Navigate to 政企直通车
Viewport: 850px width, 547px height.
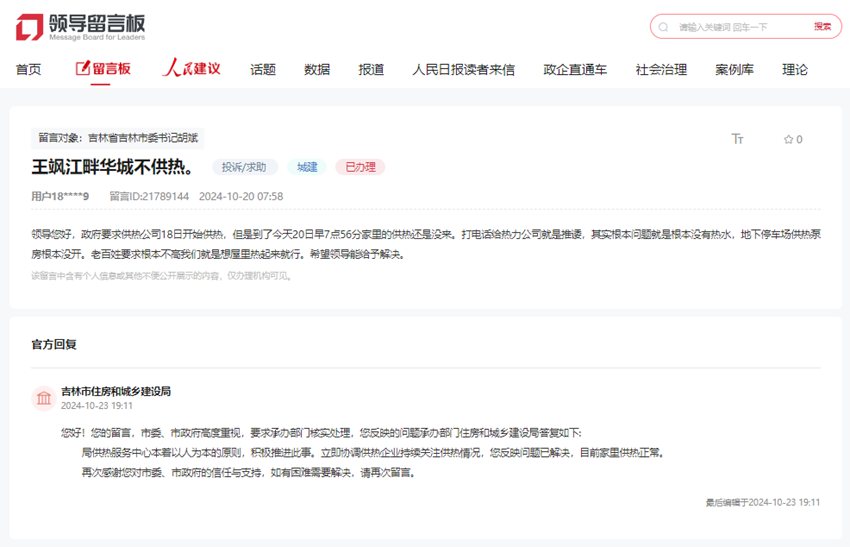point(575,69)
